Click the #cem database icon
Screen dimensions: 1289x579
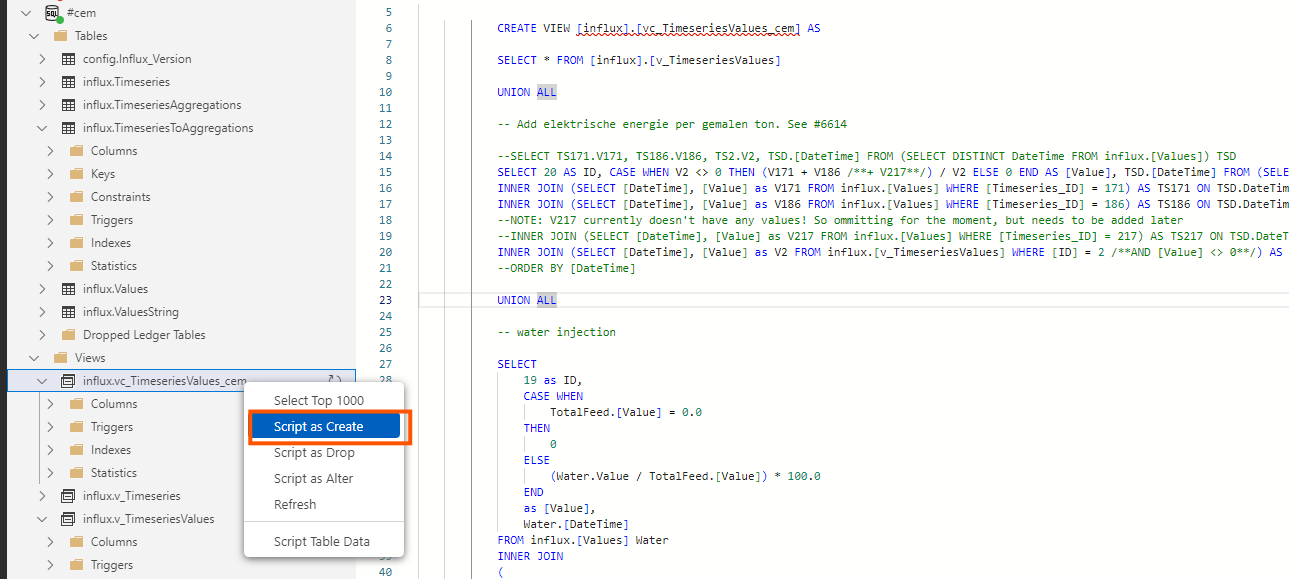(52, 13)
